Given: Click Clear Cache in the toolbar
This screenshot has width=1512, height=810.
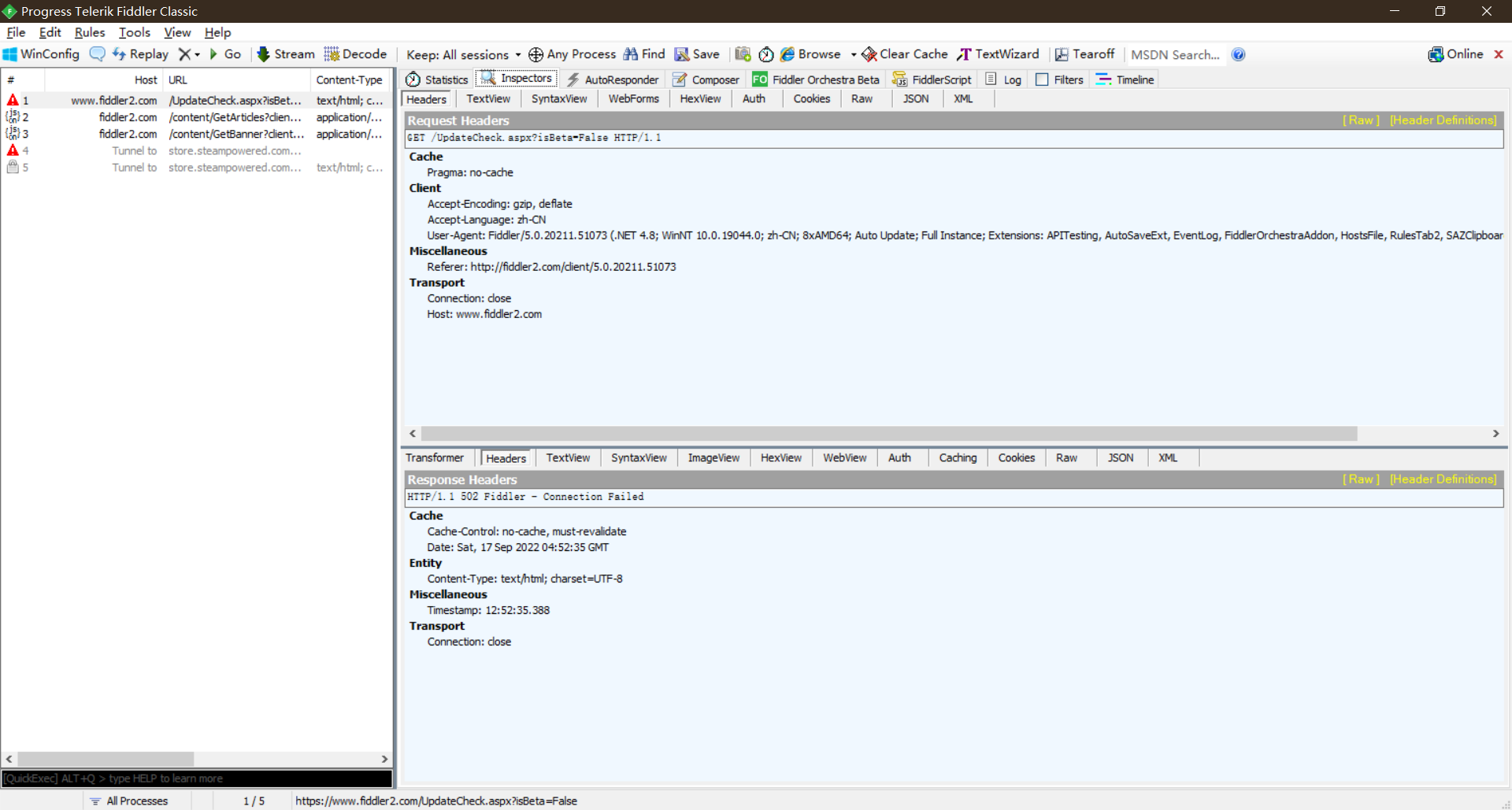Looking at the screenshot, I should click(x=905, y=54).
